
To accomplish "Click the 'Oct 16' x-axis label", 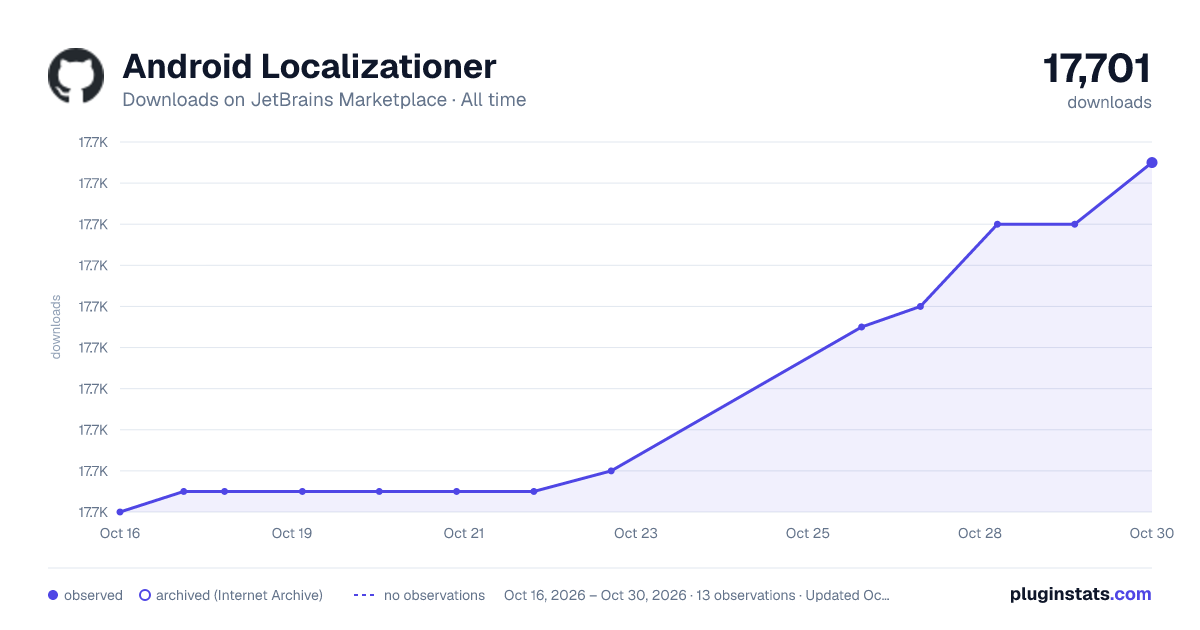I will [x=120, y=533].
